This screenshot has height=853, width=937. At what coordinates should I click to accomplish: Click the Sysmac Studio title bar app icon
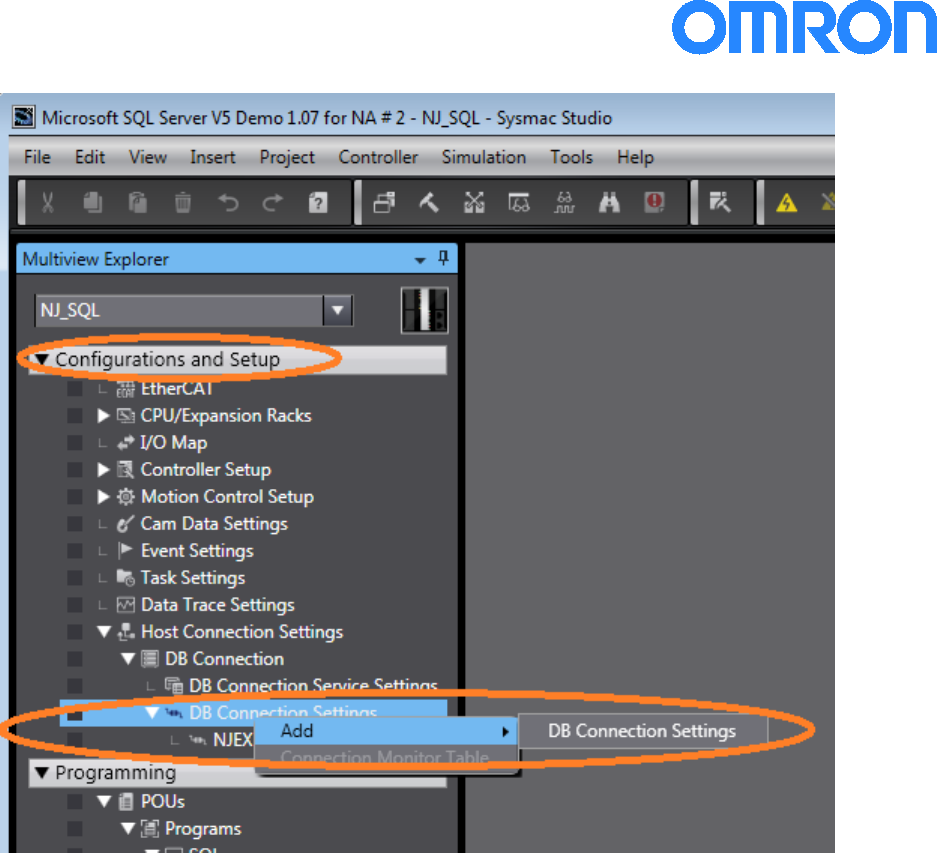click(24, 117)
